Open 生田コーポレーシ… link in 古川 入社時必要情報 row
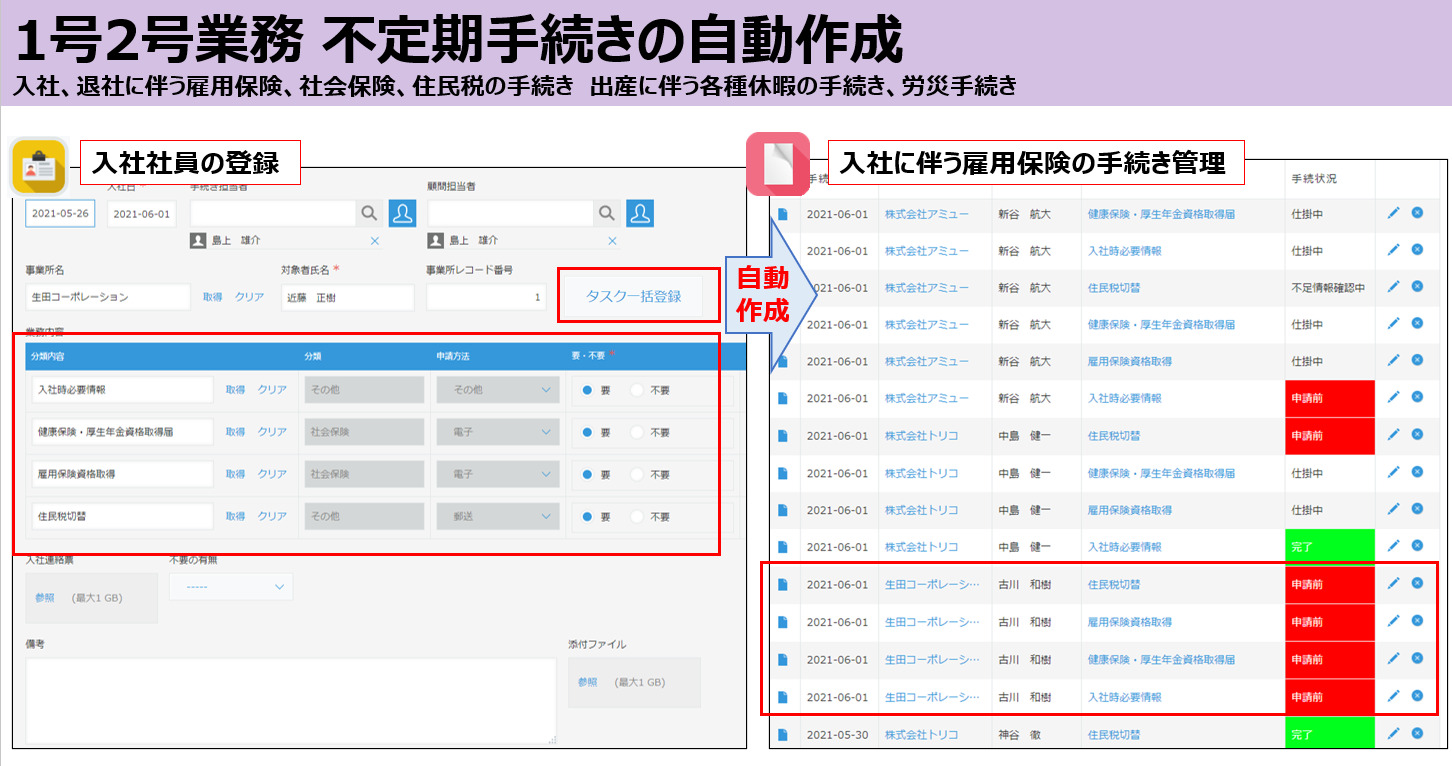Image resolution: width=1452 pixels, height=766 pixels. (932, 697)
